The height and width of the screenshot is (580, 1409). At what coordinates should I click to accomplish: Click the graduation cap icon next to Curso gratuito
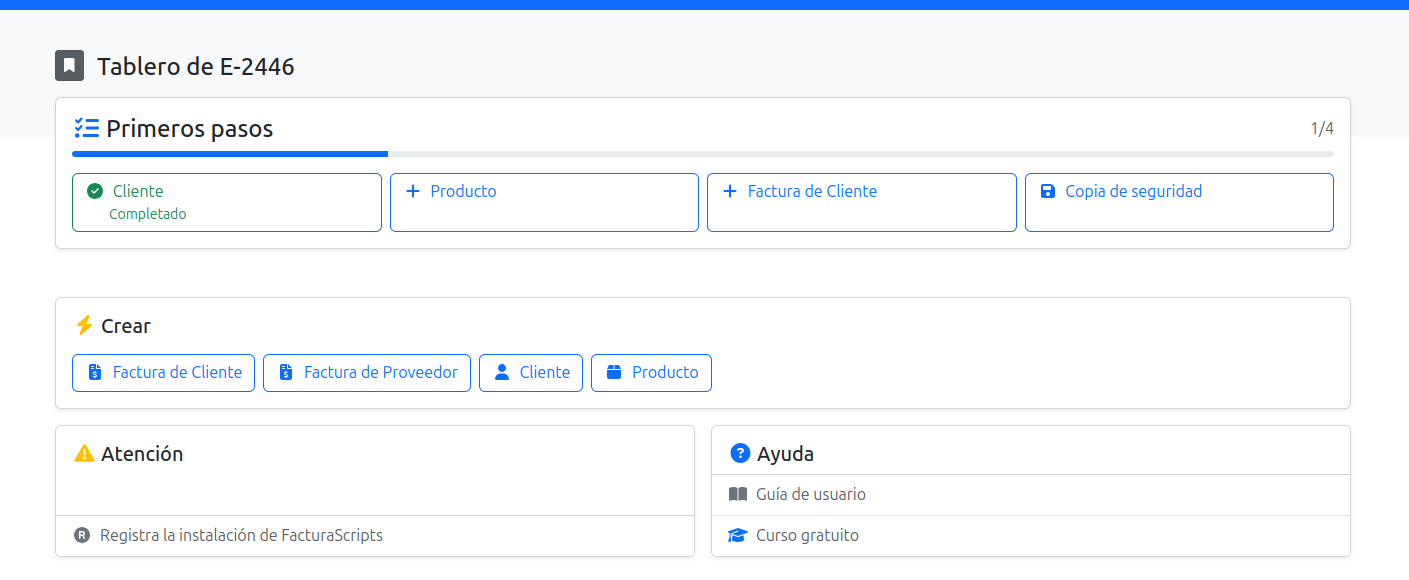(738, 535)
